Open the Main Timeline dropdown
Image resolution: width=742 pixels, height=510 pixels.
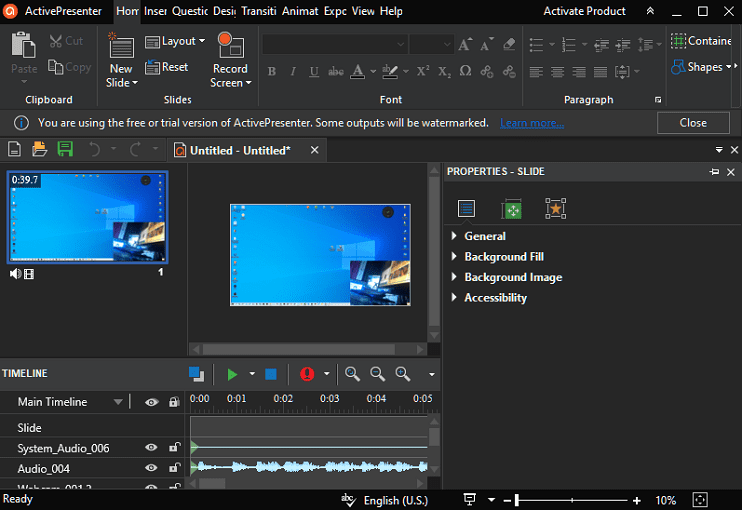pyautogui.click(x=118, y=402)
